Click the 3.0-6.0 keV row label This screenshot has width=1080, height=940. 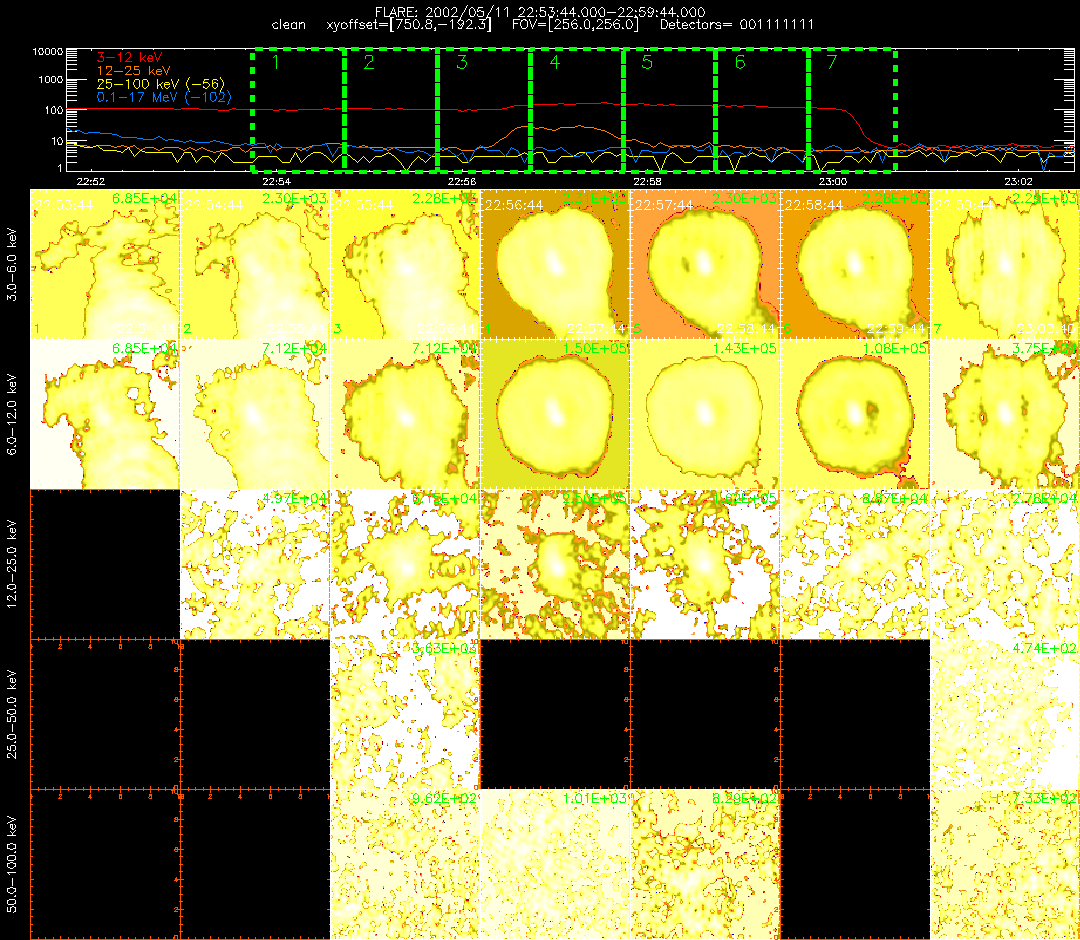coord(12,264)
